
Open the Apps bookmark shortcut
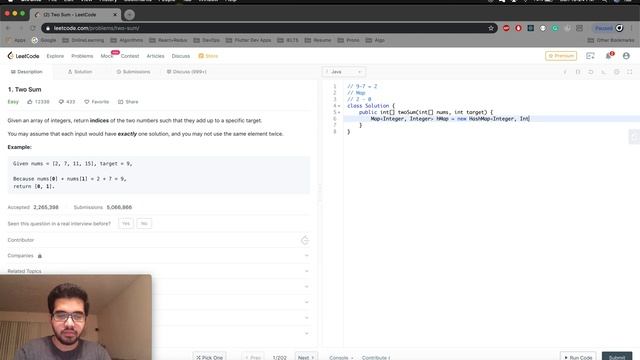(16, 40)
